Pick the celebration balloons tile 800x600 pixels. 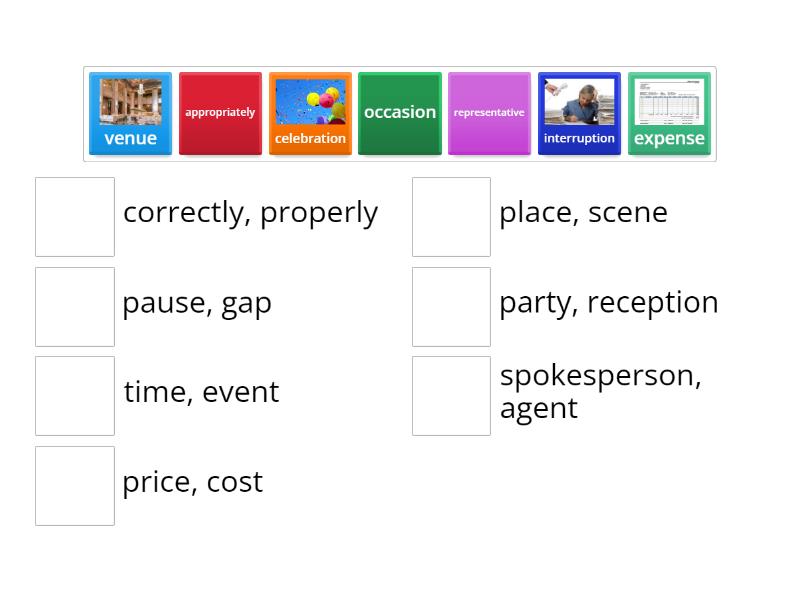point(310,114)
